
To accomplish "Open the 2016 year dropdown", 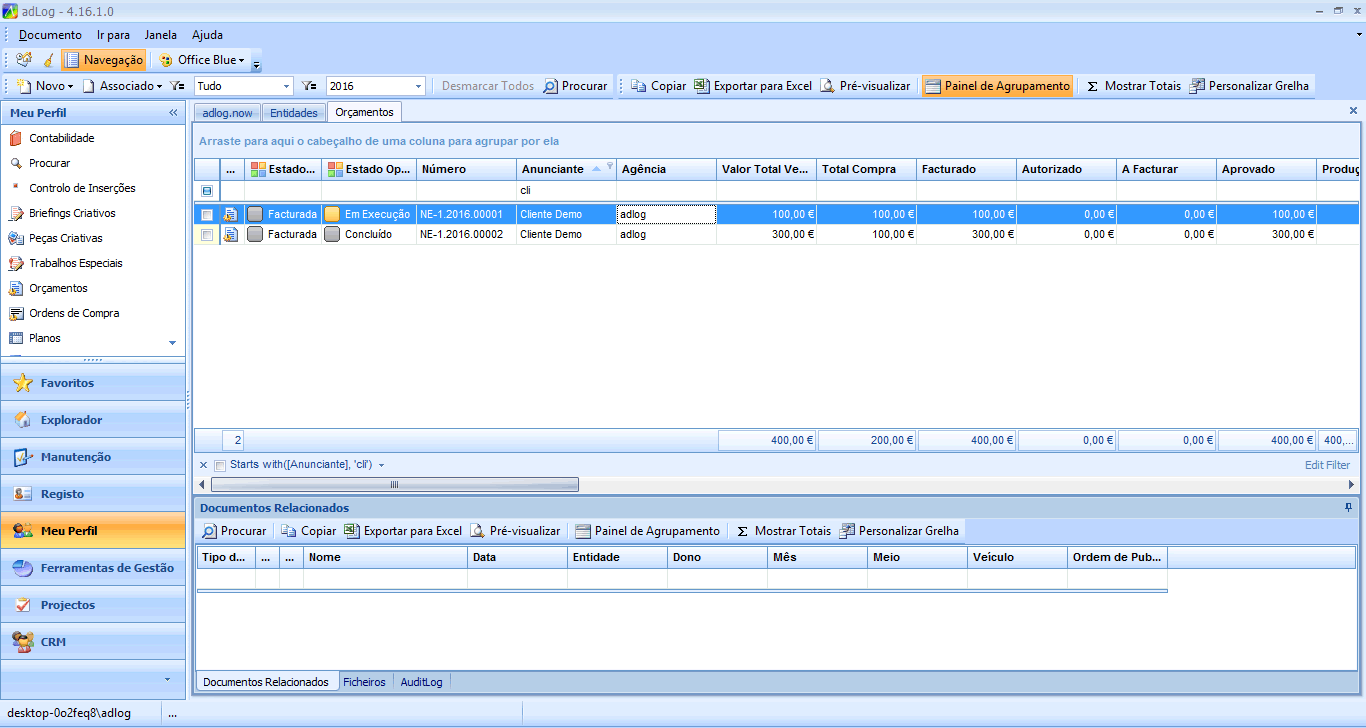I will pos(418,86).
